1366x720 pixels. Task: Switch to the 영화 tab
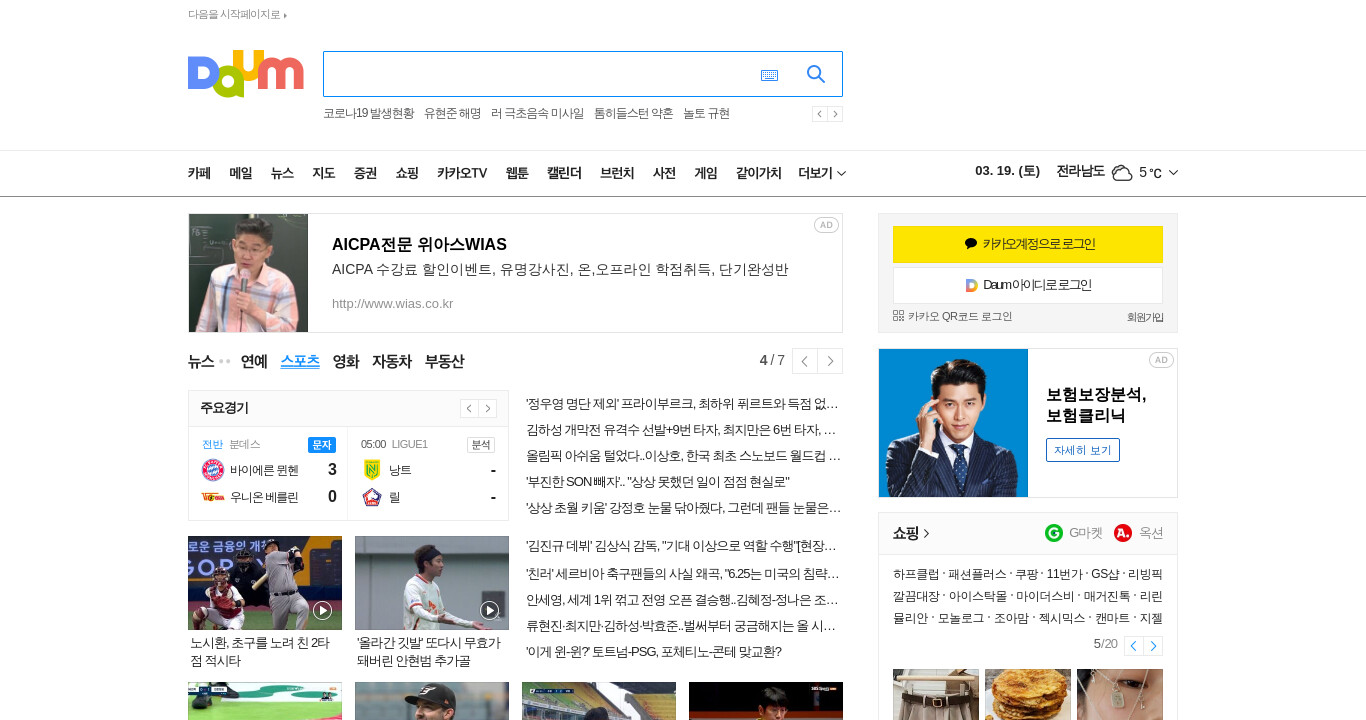[x=346, y=361]
